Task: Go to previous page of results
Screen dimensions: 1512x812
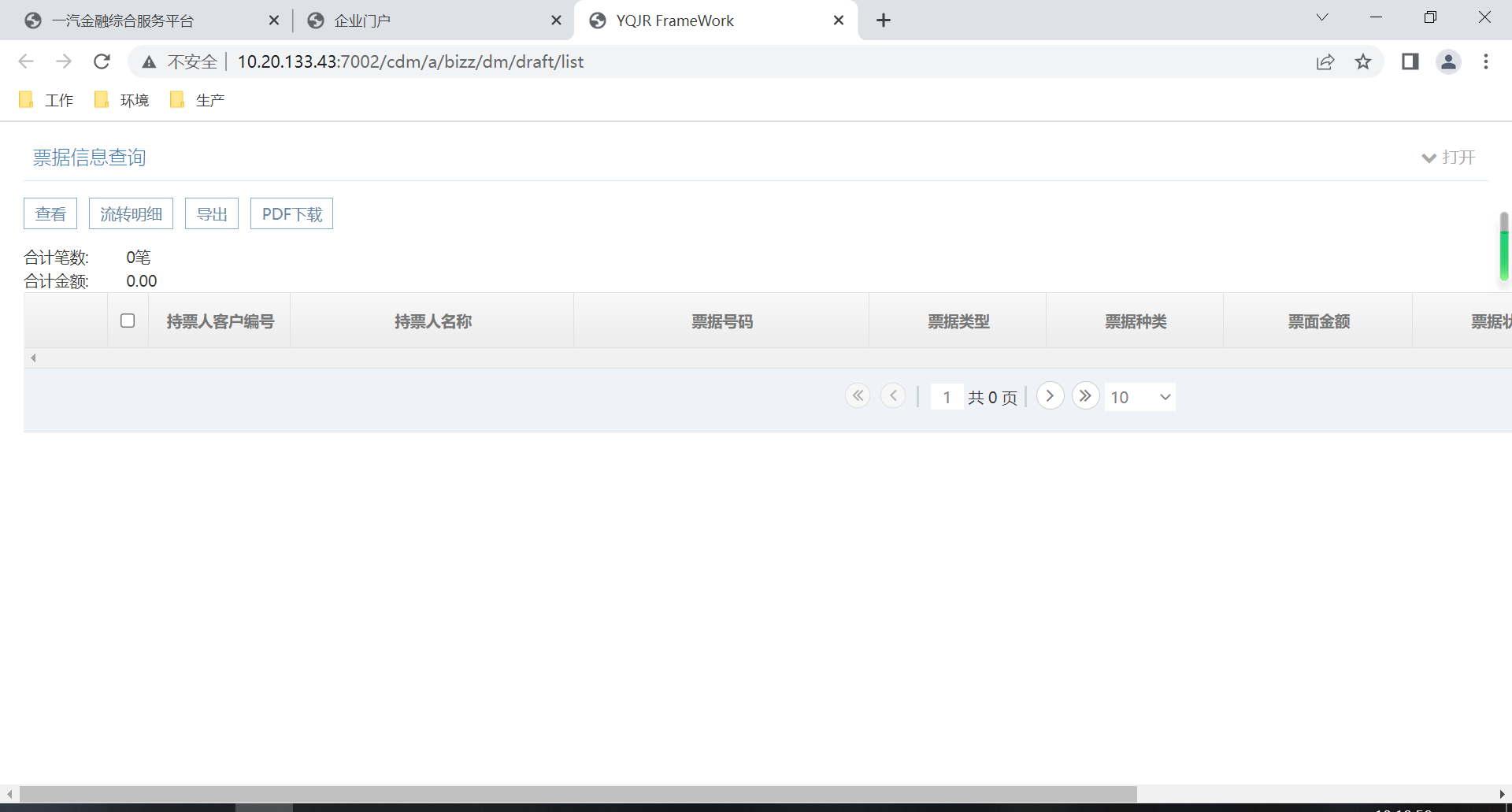Action: pos(893,395)
